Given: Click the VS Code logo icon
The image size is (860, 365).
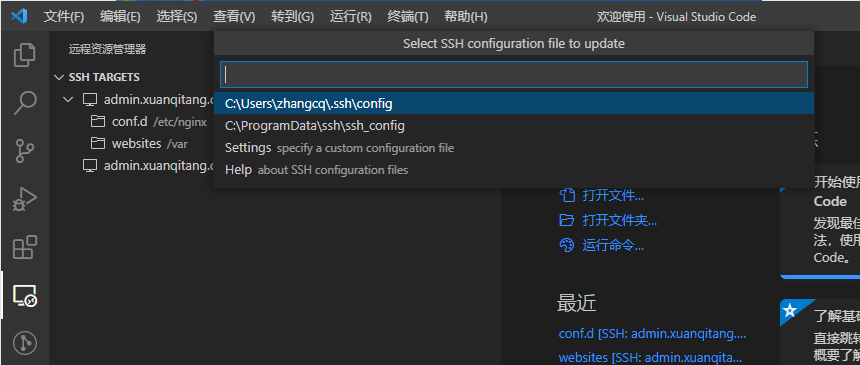Looking at the screenshot, I should point(19,16).
